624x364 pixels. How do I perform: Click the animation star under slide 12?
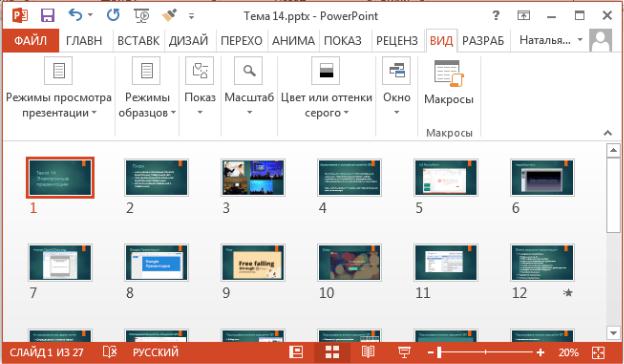[x=568, y=293]
